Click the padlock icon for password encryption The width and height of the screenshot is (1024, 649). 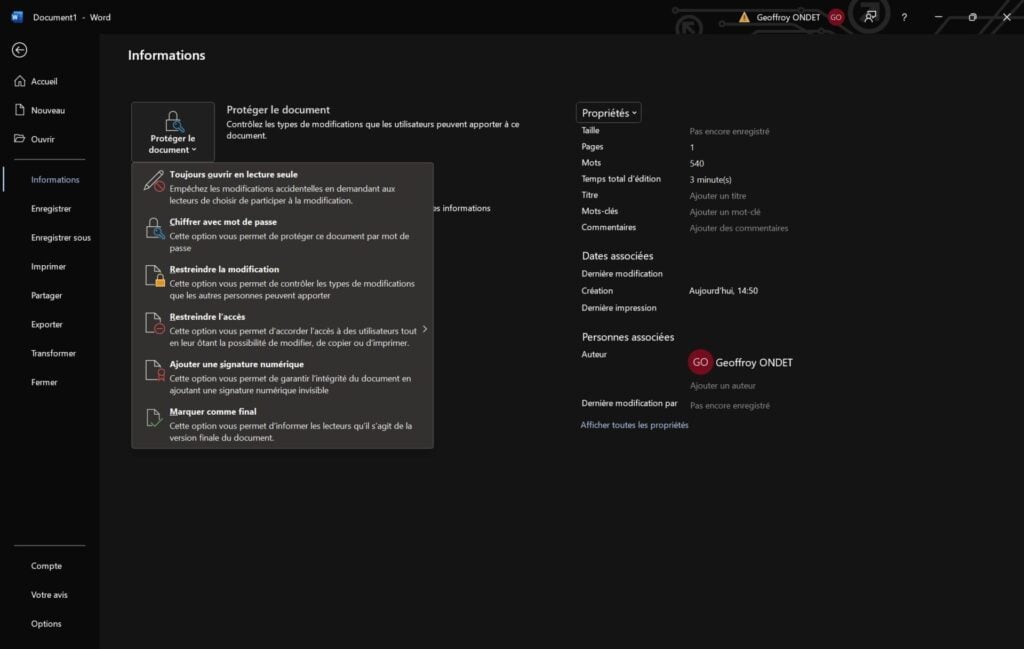[x=154, y=228]
